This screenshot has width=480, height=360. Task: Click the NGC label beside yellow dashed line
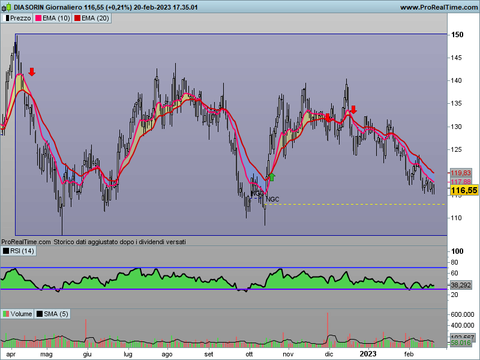click(x=272, y=199)
